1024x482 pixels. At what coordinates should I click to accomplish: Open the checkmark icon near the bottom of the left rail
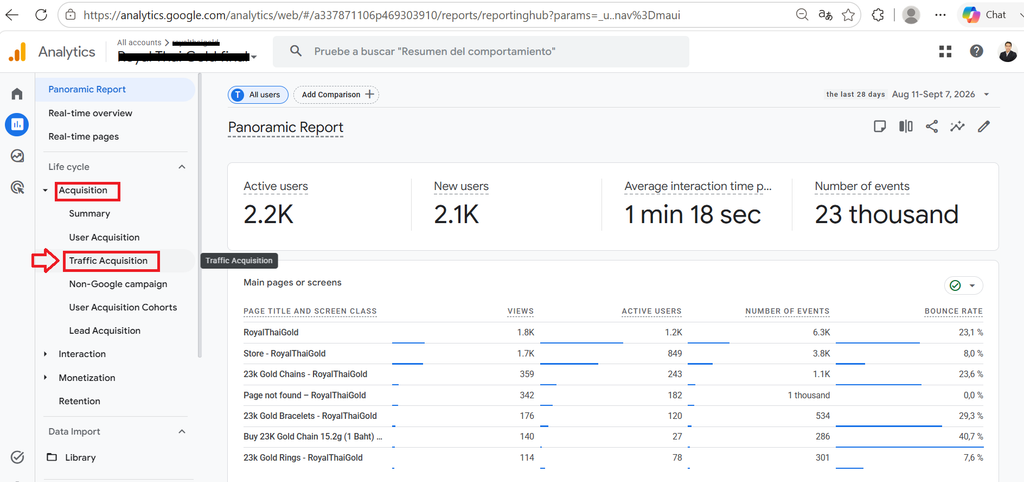pos(18,457)
